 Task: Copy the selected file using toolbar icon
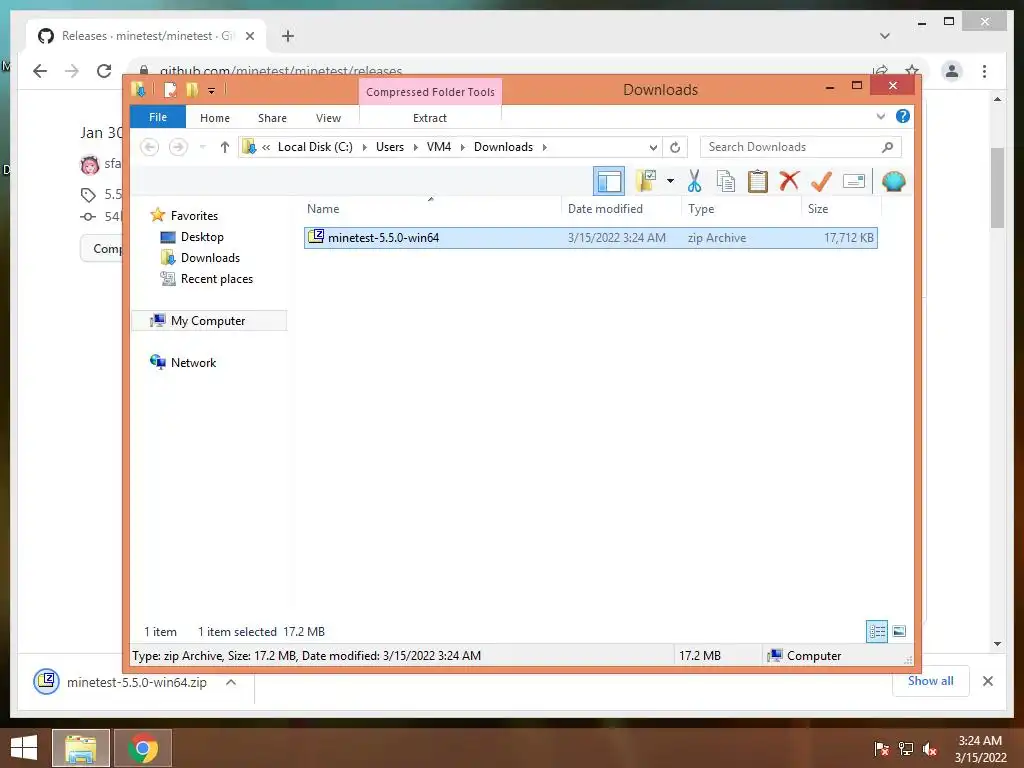pos(726,181)
